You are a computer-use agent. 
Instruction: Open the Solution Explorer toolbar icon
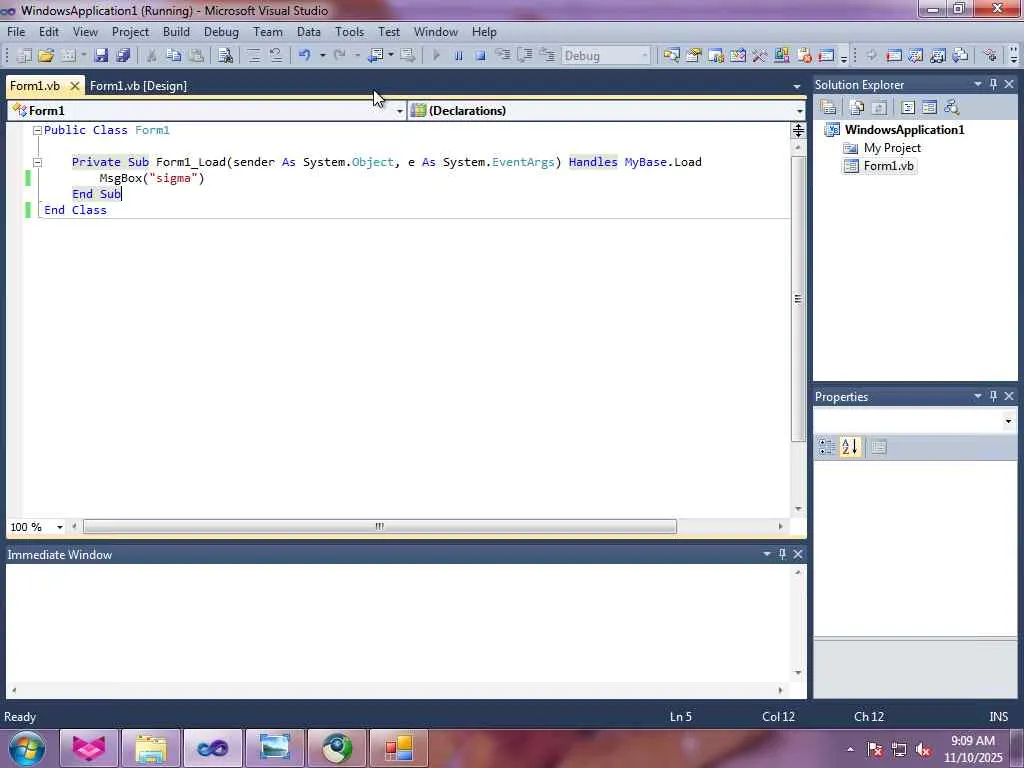(671, 56)
